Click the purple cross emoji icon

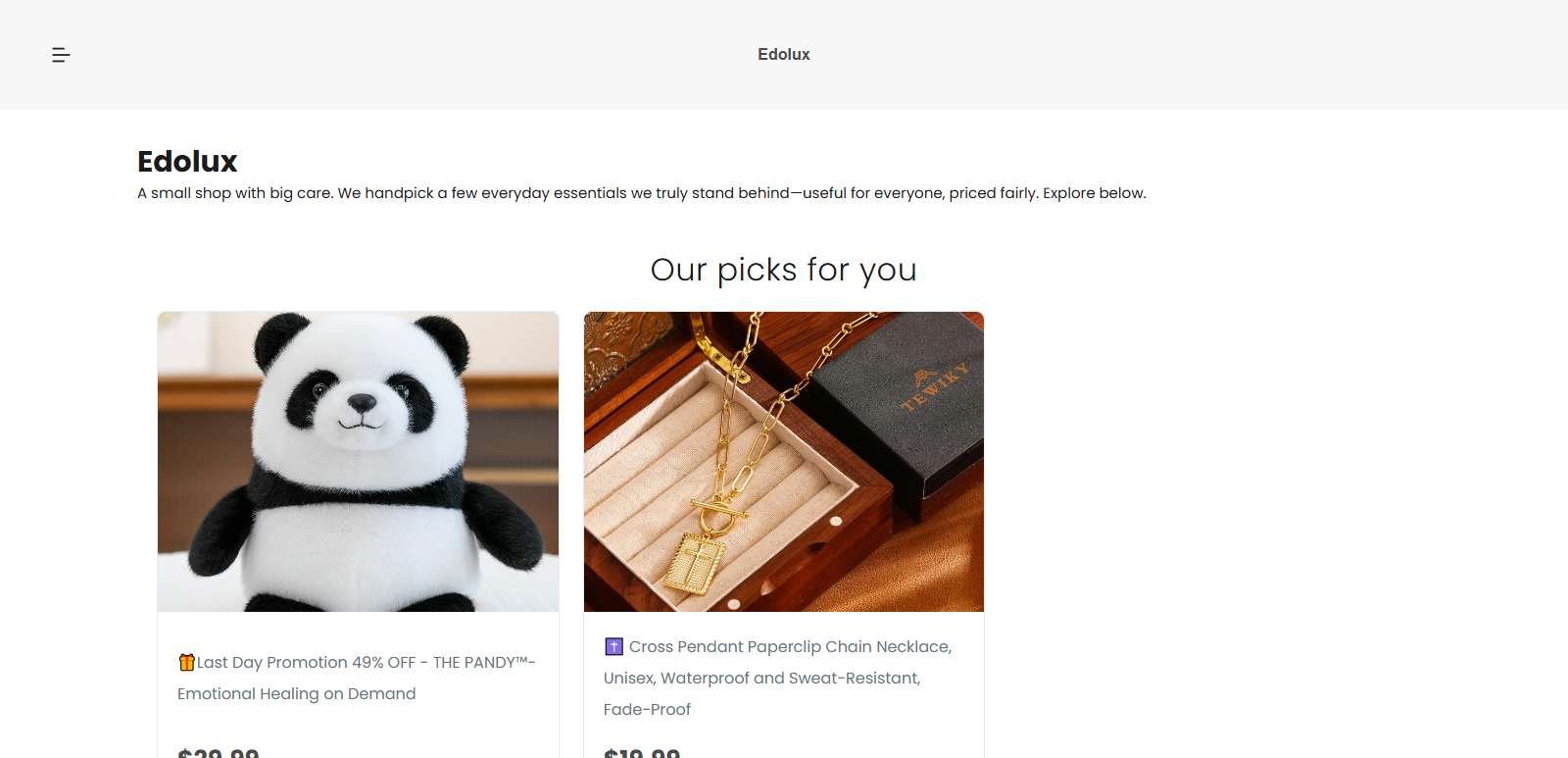[614, 646]
